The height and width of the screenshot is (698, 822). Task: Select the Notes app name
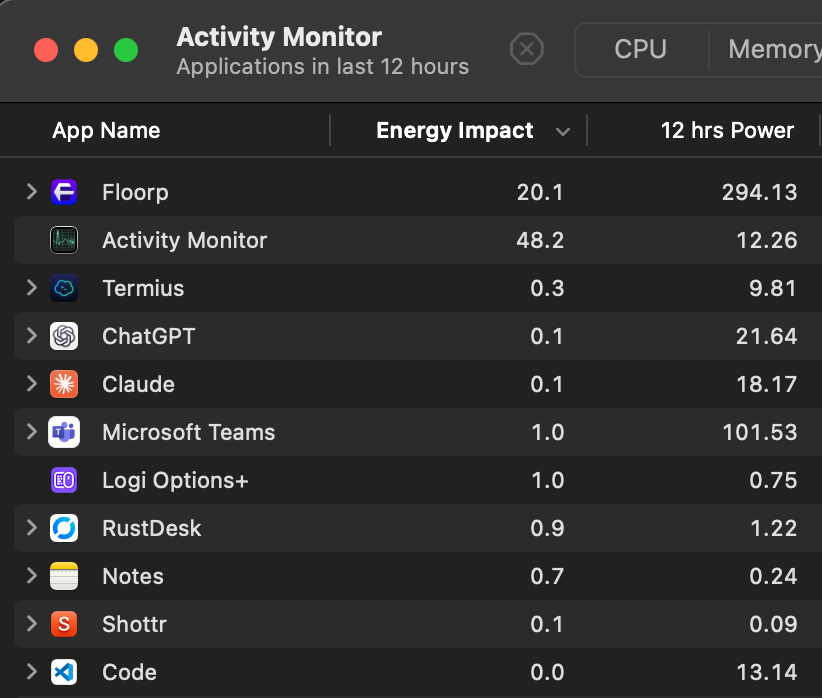133,576
